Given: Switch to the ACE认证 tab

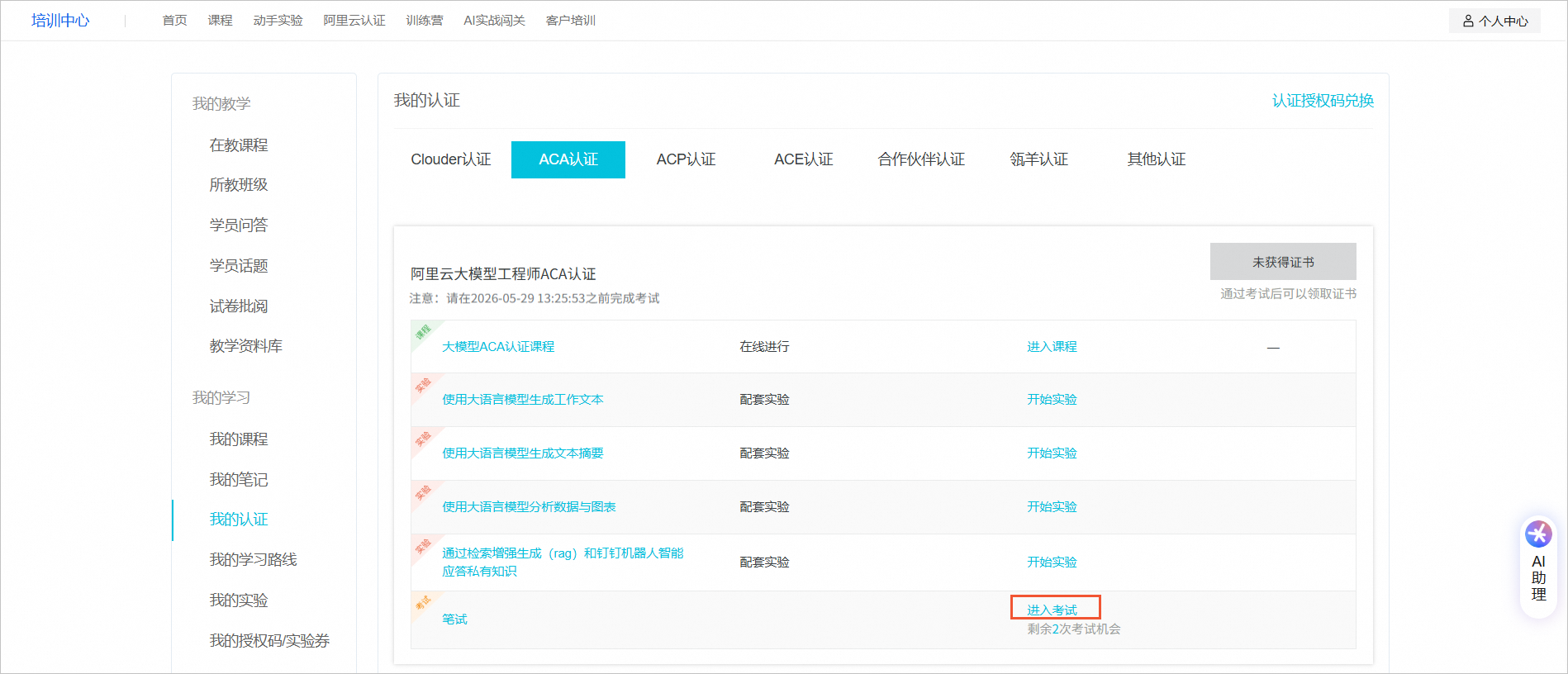Looking at the screenshot, I should coord(803,159).
